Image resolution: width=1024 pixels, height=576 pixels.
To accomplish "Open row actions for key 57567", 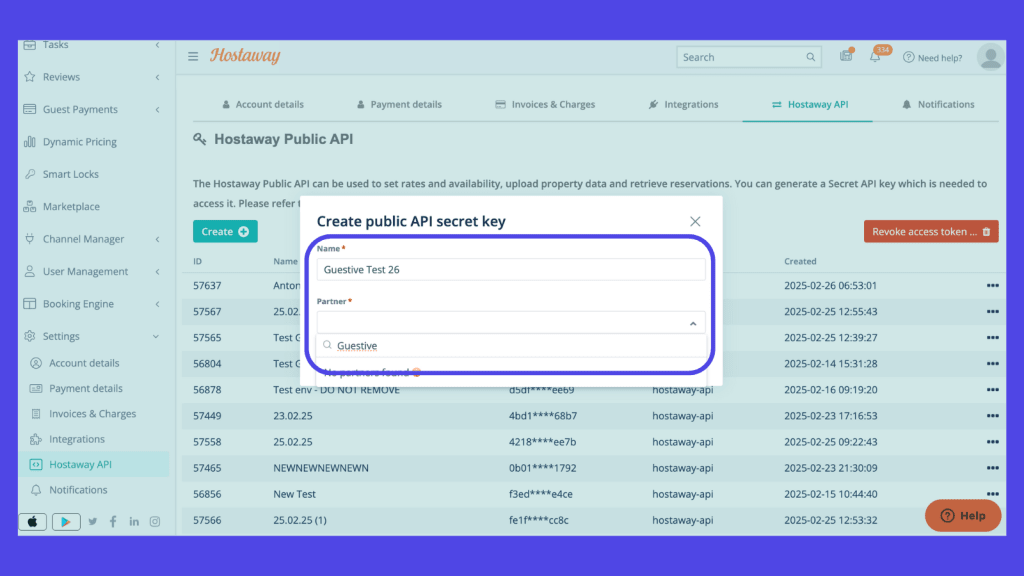I will coord(993,312).
